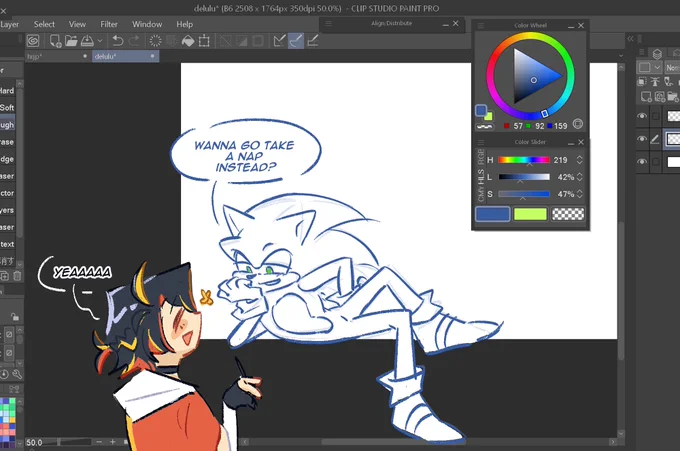The image size is (680, 451).
Task: Click the Save icon in command bar
Action: (x=87, y=41)
